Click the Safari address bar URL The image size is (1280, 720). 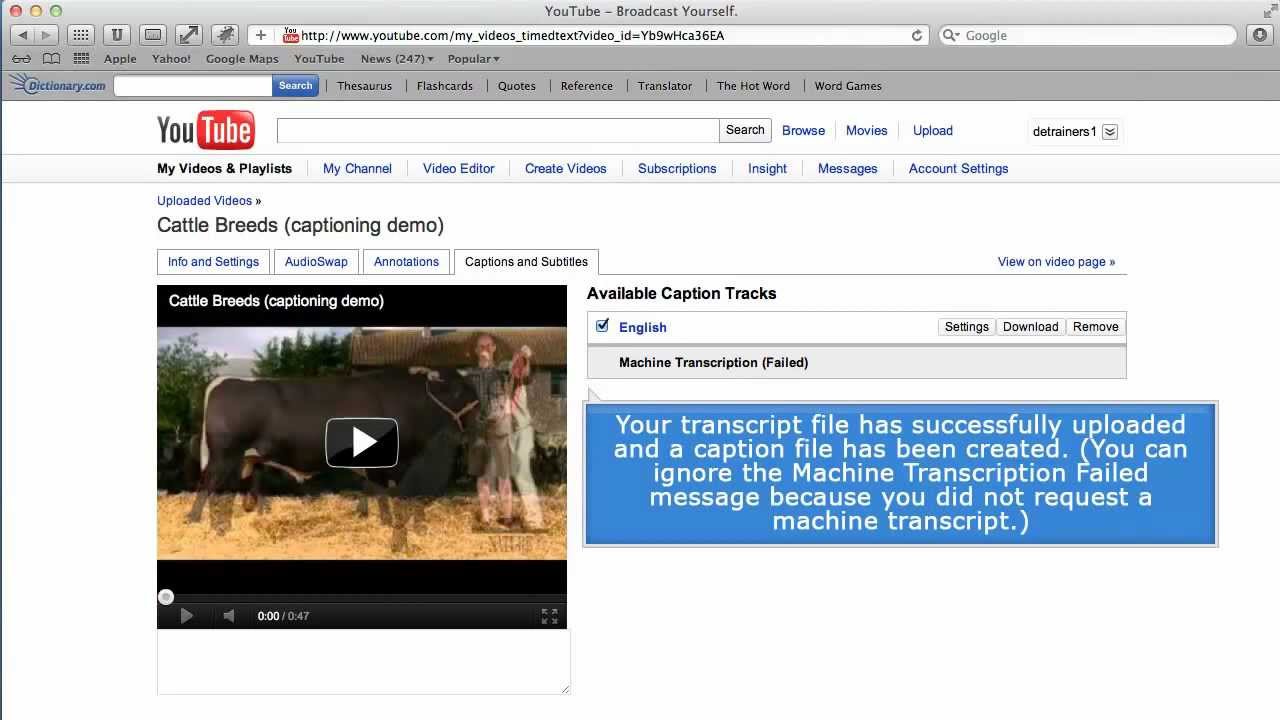[x=512, y=35]
